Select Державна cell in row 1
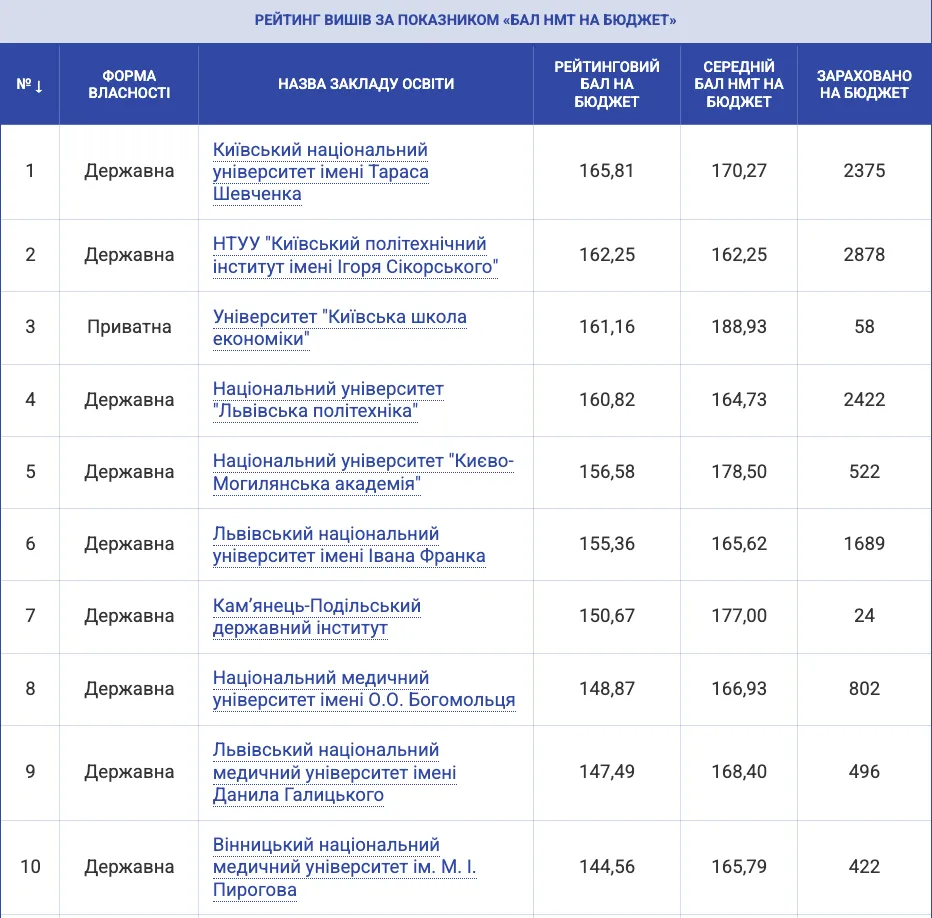 click(x=129, y=171)
